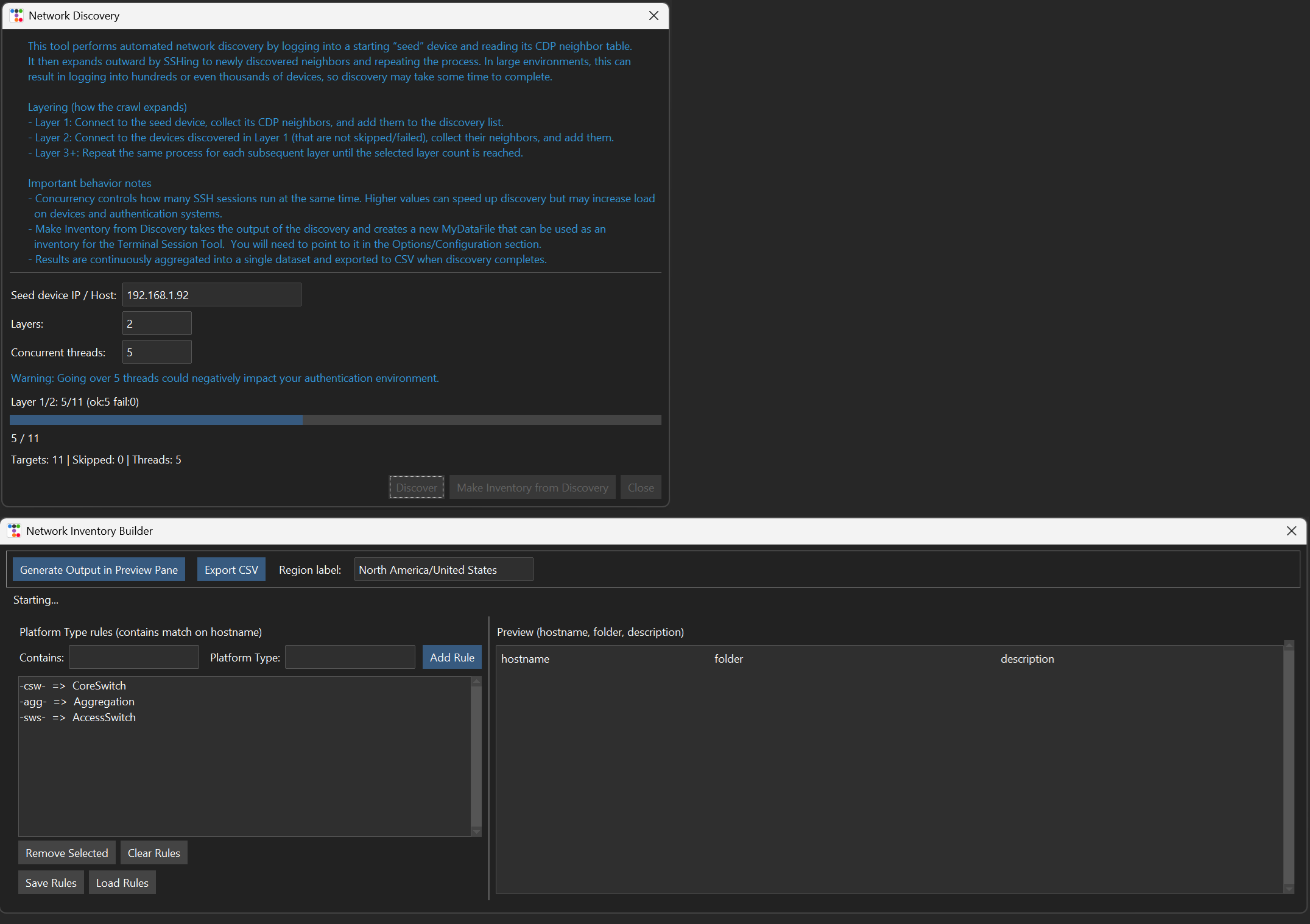Click the Export CSV button
Screen dimensions: 1310x924
tap(231, 570)
